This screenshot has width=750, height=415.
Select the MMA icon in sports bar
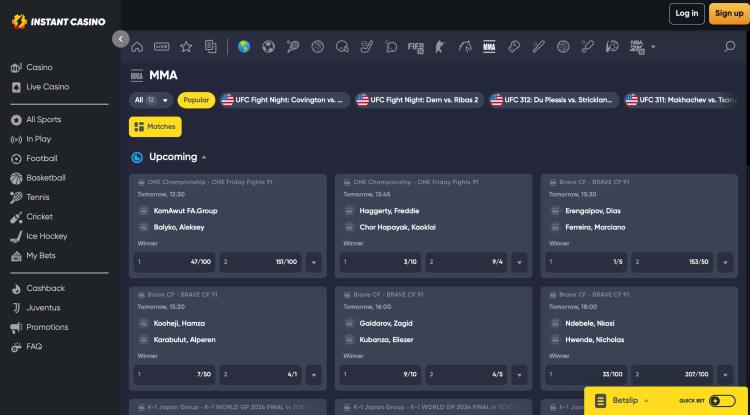[489, 47]
